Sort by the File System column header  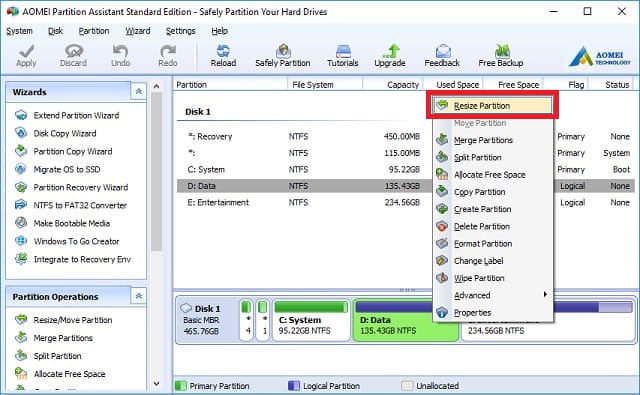coord(325,85)
